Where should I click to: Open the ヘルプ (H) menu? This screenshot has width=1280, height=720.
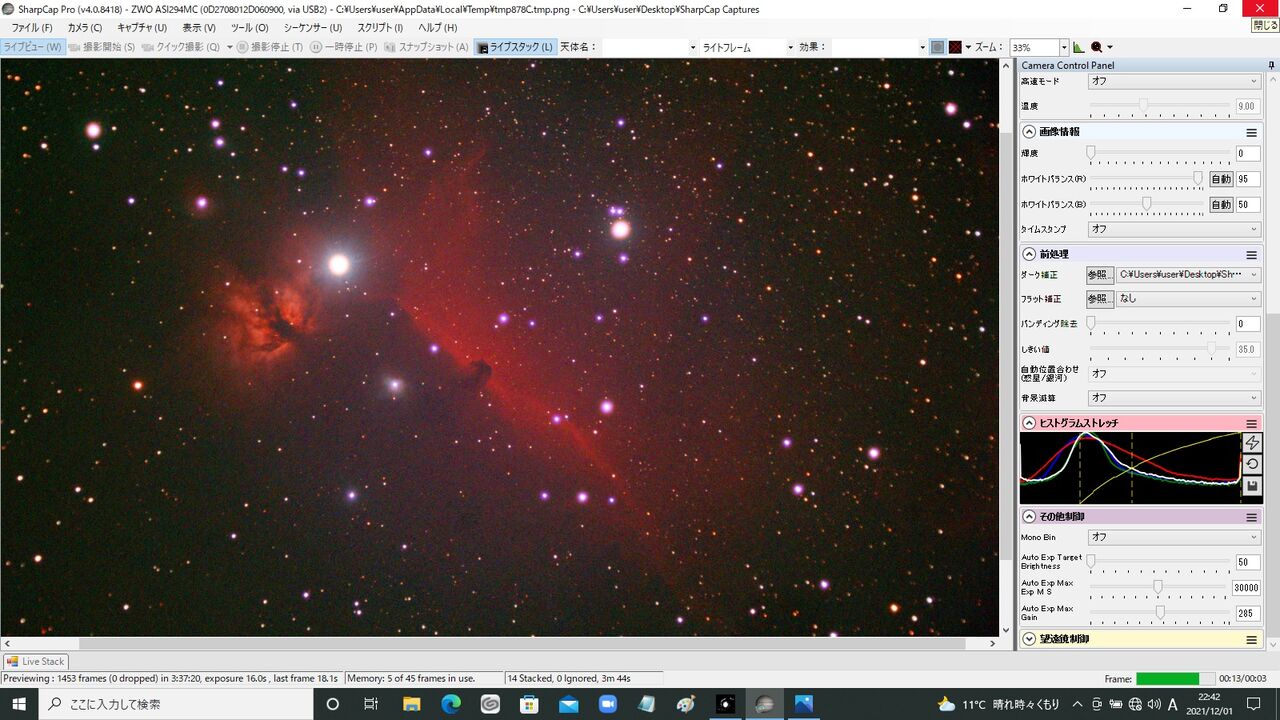tap(437, 28)
